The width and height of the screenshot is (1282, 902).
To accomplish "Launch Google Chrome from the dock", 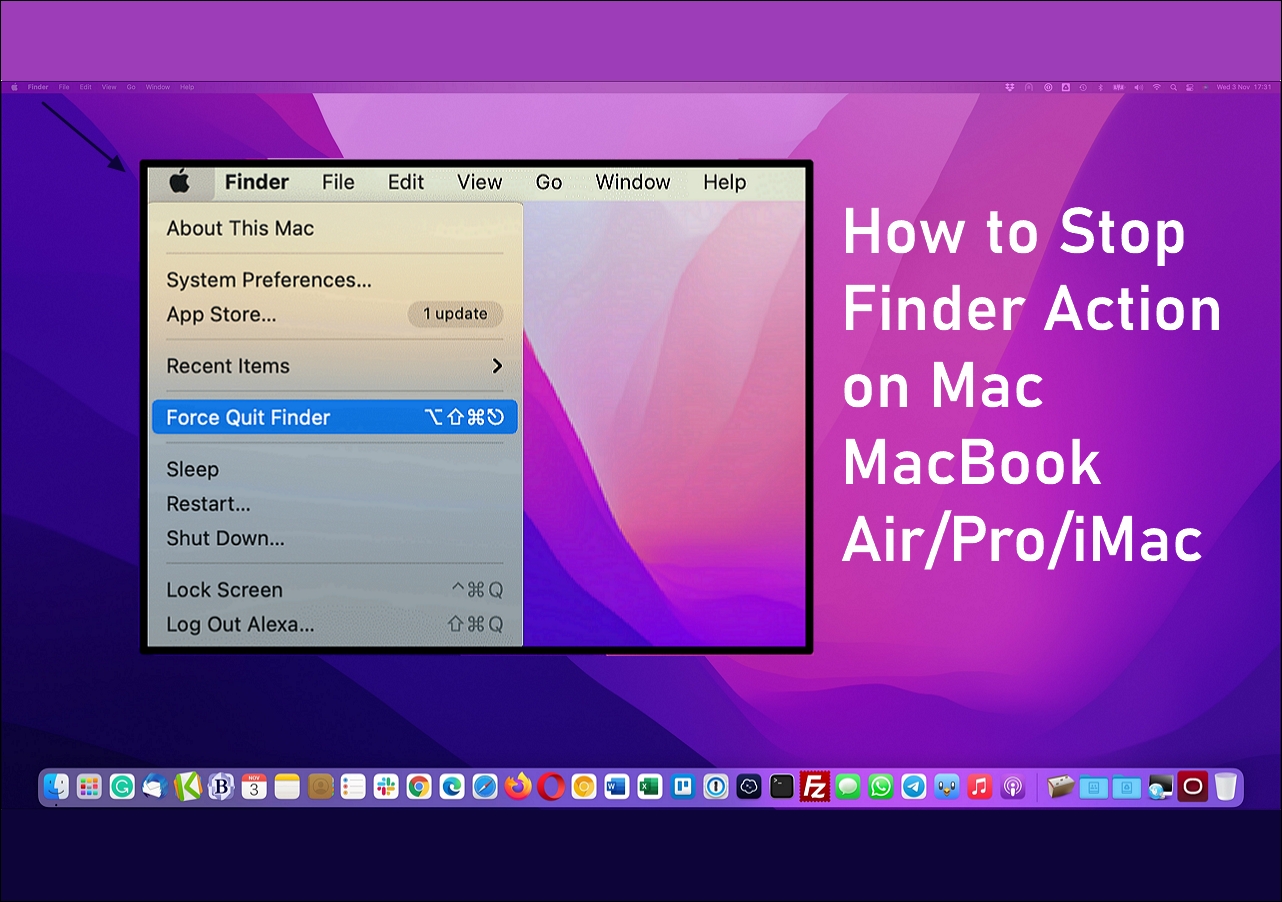I will click(419, 787).
